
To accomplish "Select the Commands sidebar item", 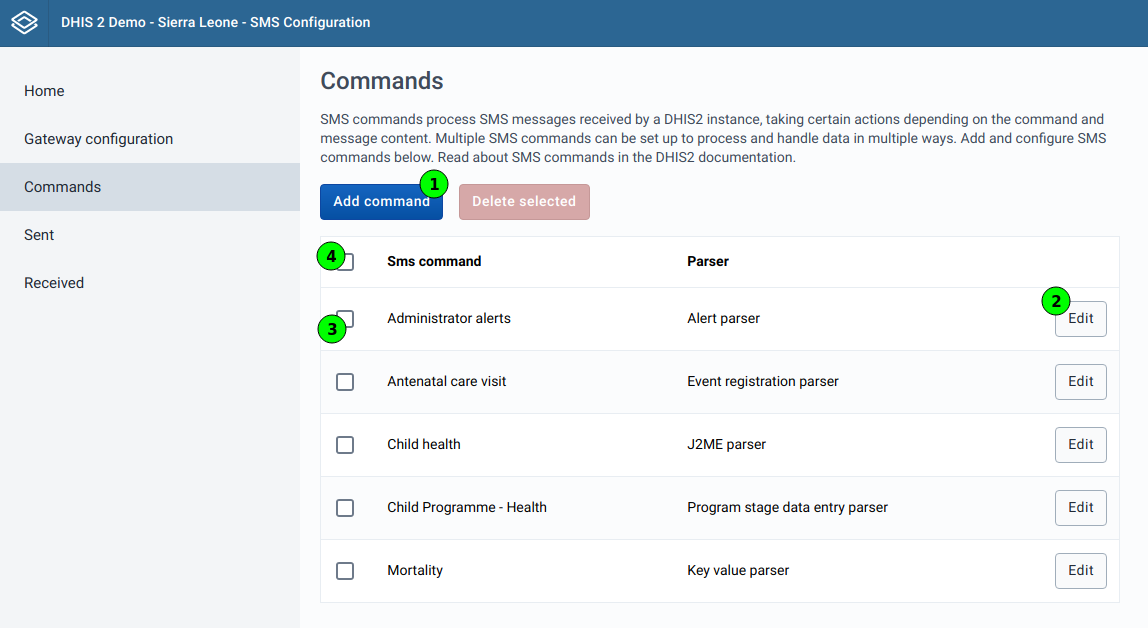I will (x=62, y=187).
